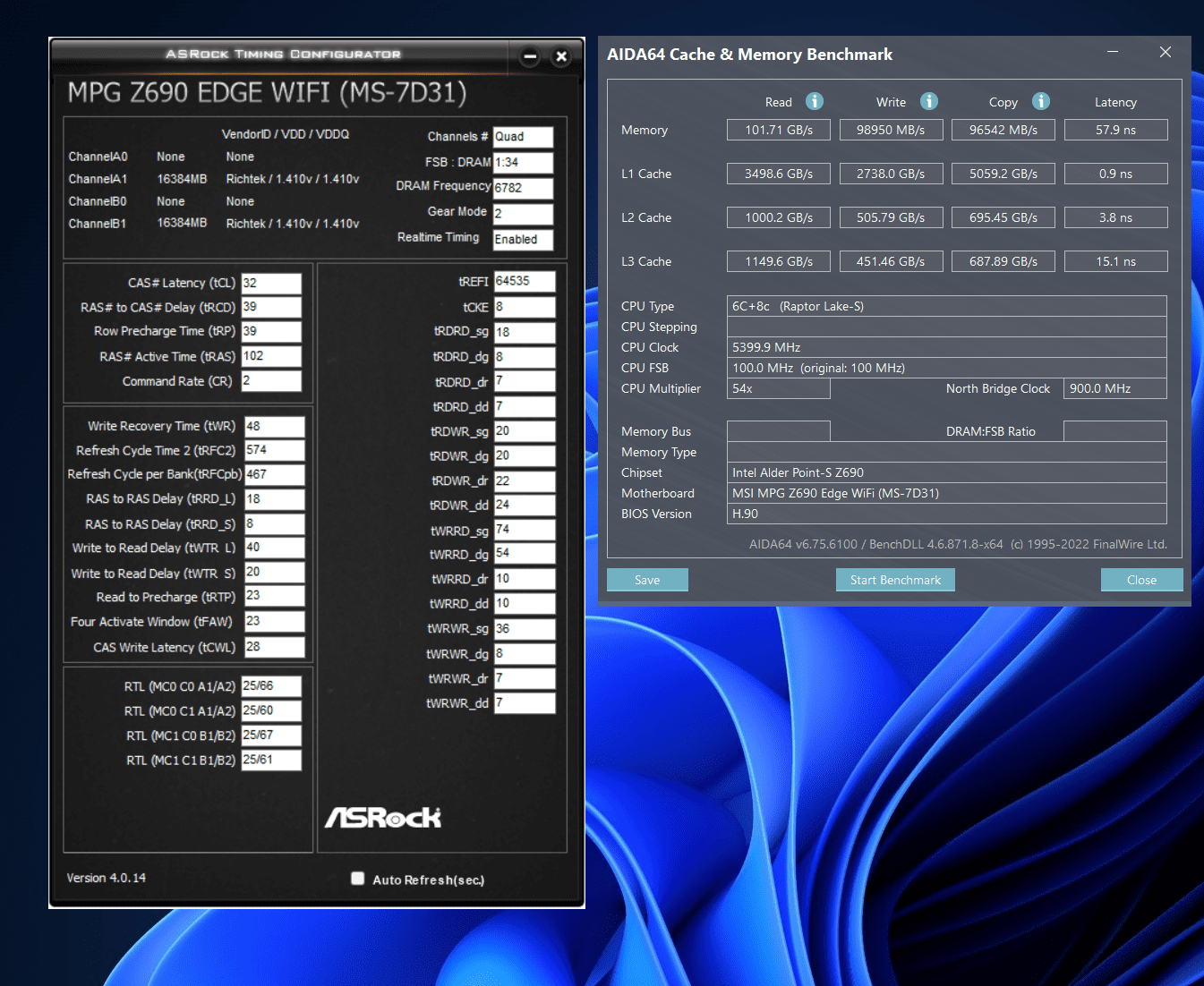Click the L1 Cache Read value 3498.6 GB/s

pos(779,174)
